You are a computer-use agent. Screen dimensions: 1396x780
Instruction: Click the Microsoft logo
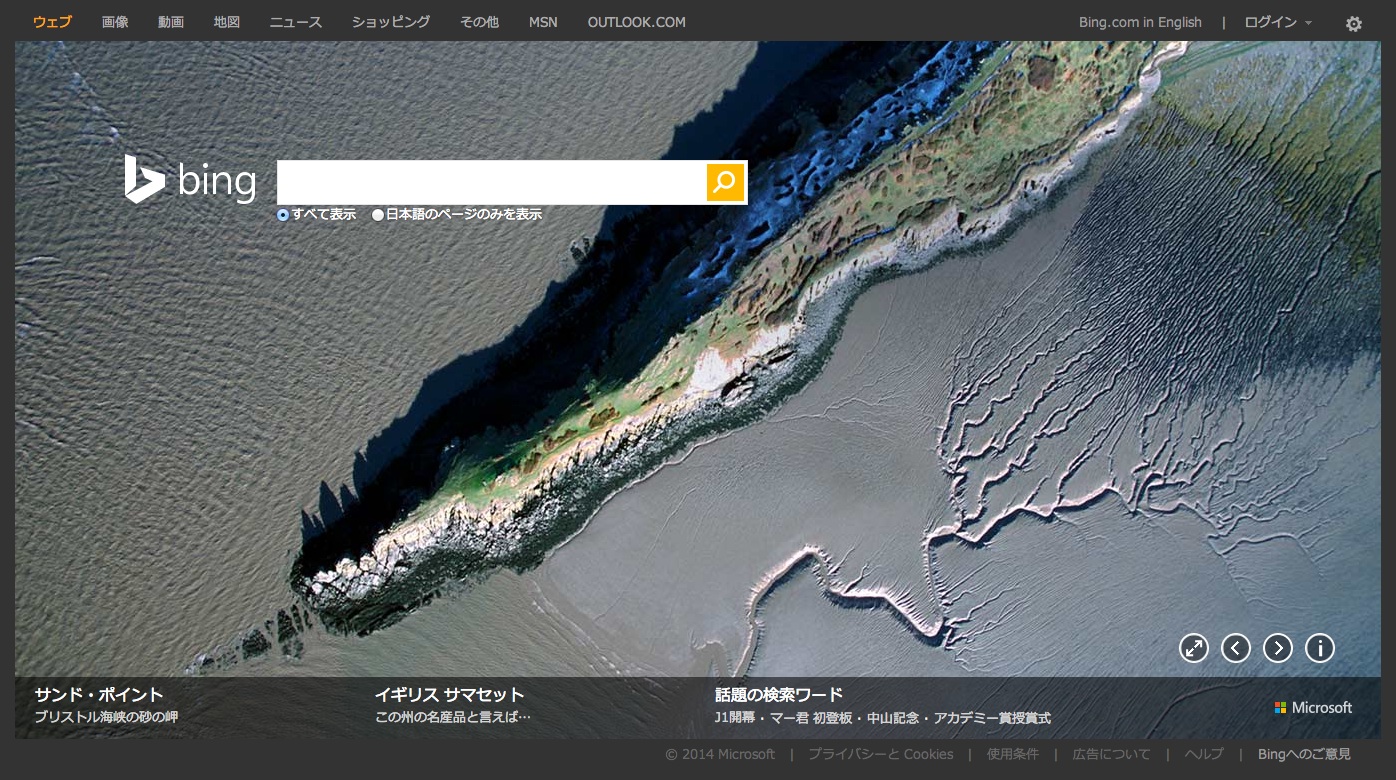pos(1313,707)
